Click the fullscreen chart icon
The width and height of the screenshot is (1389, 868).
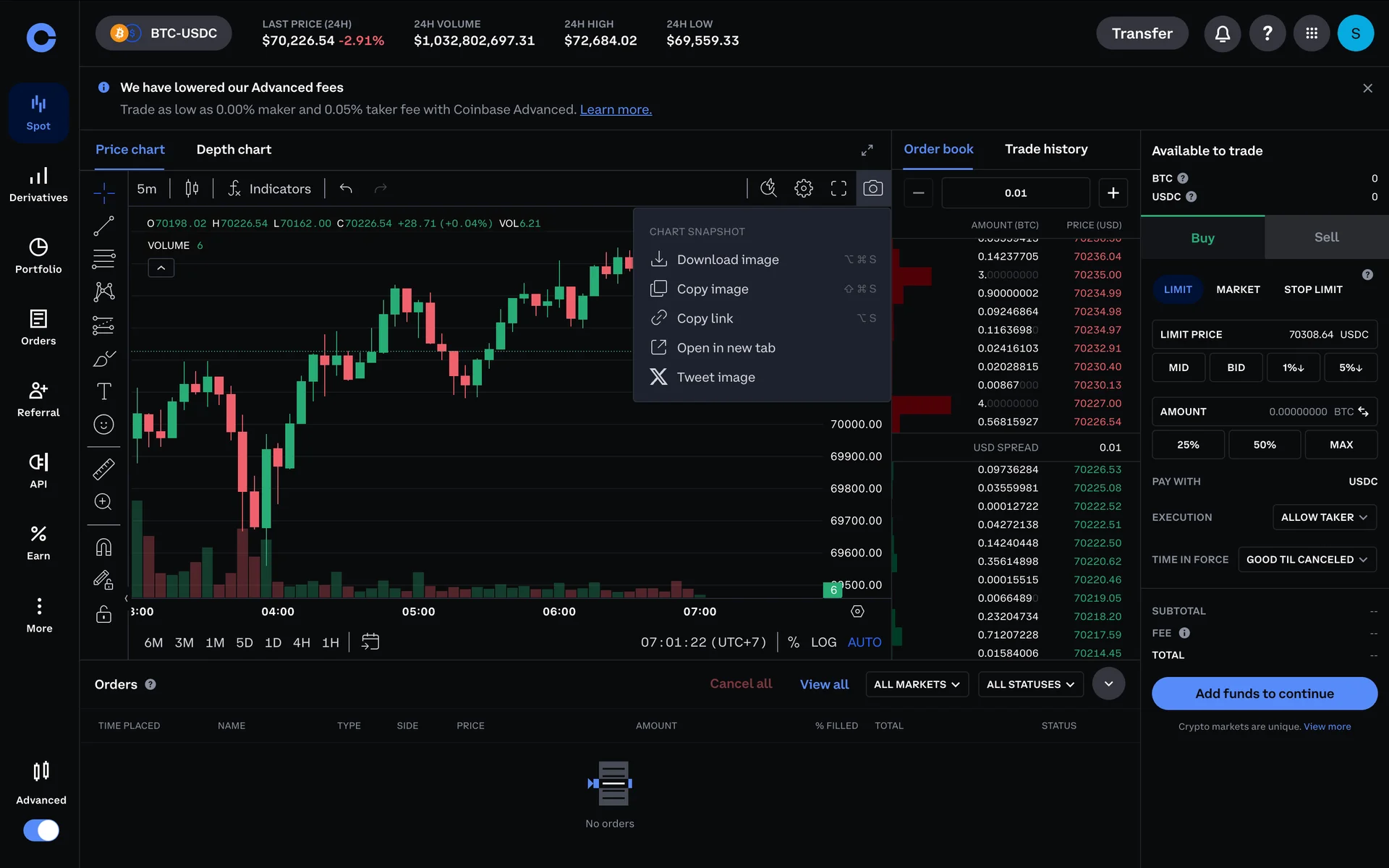point(838,189)
